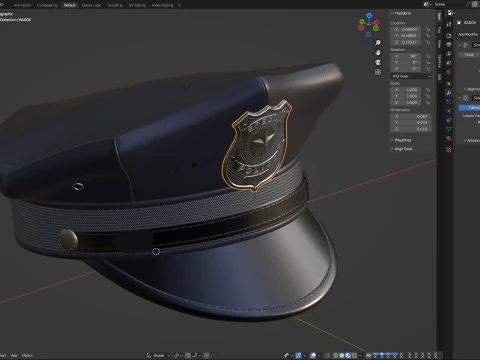Toggle the X-ray viewport icon

point(328,355)
